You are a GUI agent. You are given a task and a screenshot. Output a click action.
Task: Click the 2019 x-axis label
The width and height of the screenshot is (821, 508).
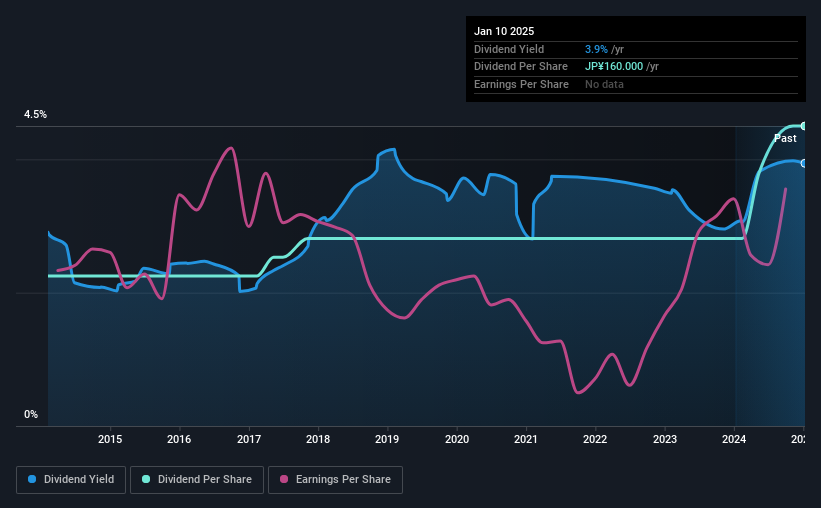pyautogui.click(x=387, y=439)
